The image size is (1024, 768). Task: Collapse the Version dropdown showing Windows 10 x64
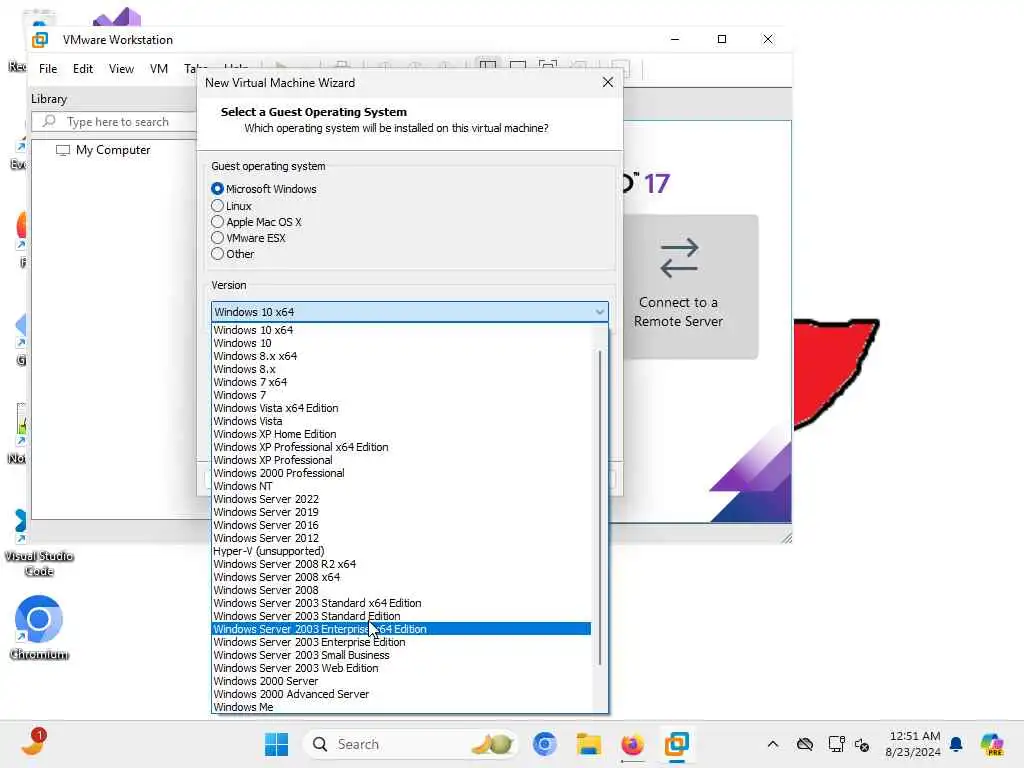click(409, 312)
